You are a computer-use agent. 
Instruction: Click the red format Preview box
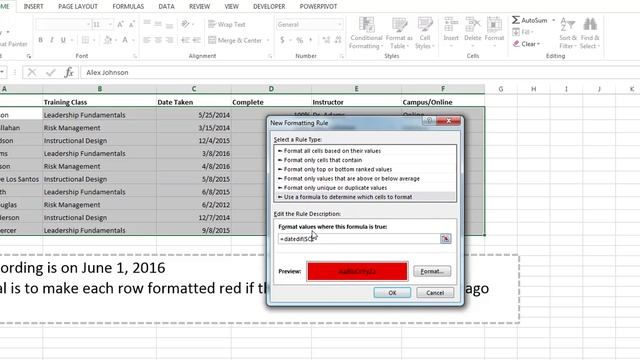point(357,271)
